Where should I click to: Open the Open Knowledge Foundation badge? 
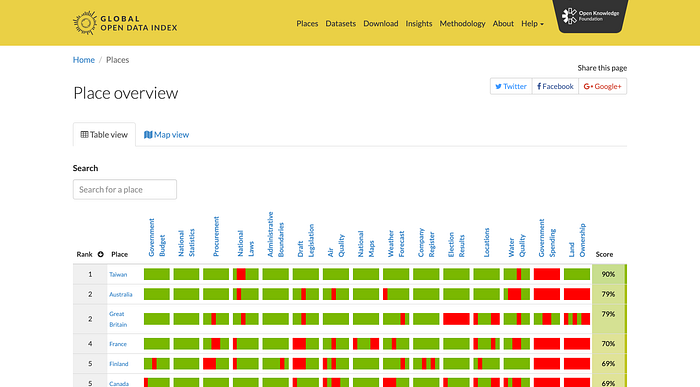590,16
